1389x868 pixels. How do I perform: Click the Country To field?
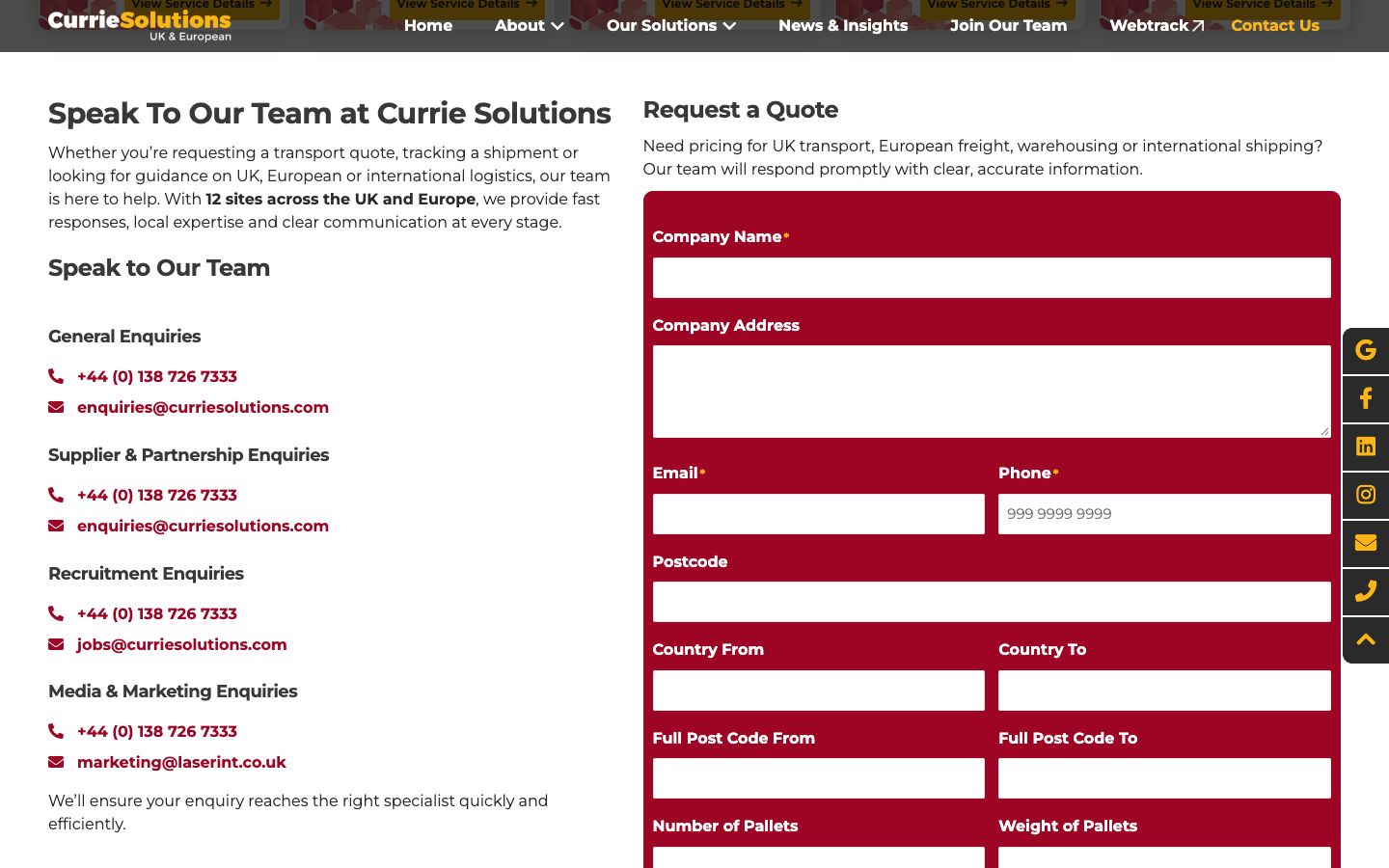(x=1164, y=691)
